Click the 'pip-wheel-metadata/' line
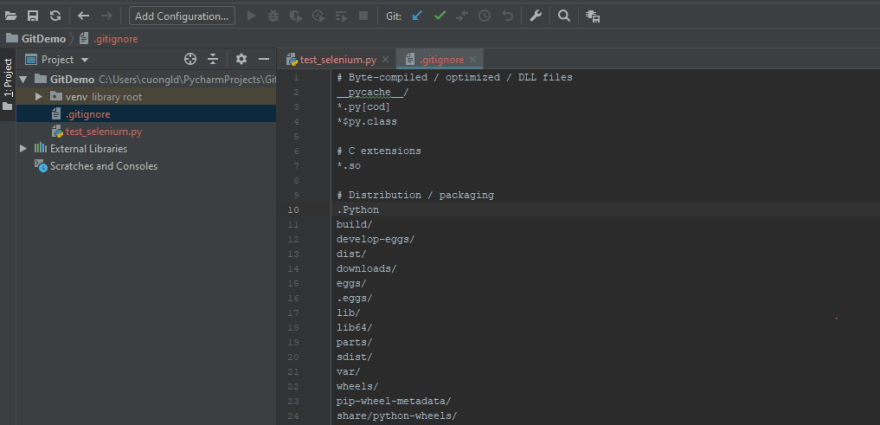The width and height of the screenshot is (880, 425). (x=394, y=401)
